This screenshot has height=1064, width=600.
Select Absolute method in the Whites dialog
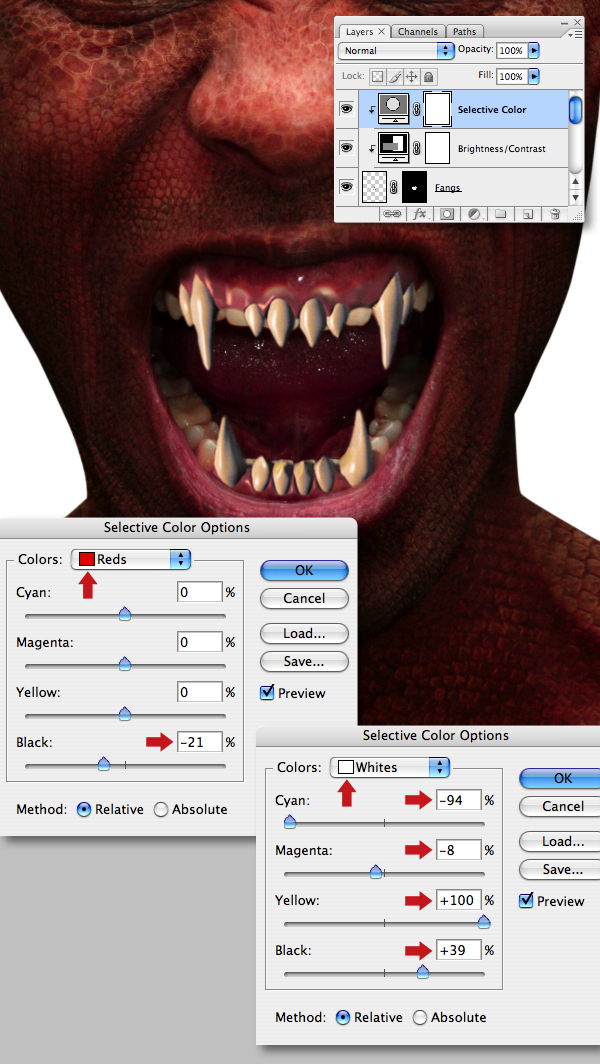[x=420, y=1018]
